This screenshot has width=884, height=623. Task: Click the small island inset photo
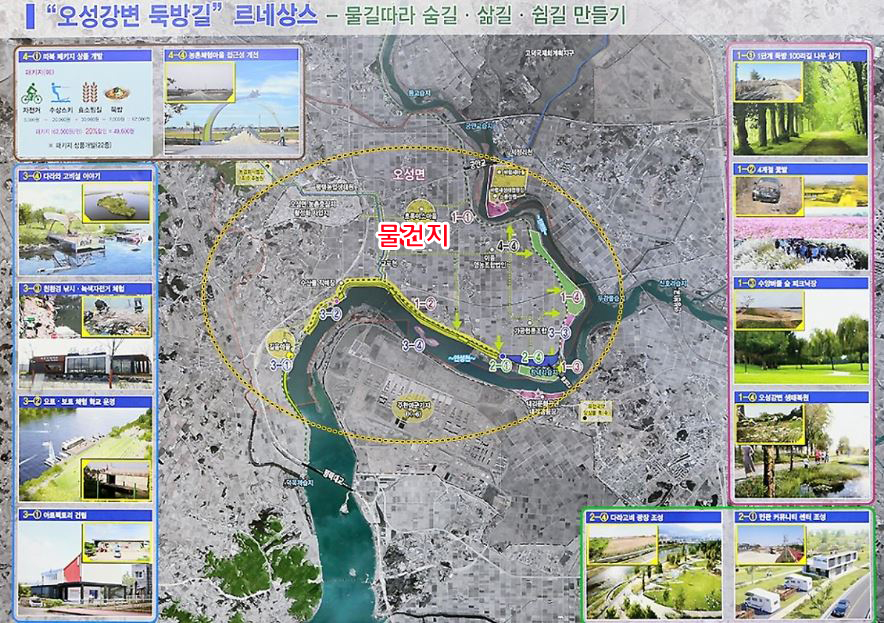click(117, 204)
